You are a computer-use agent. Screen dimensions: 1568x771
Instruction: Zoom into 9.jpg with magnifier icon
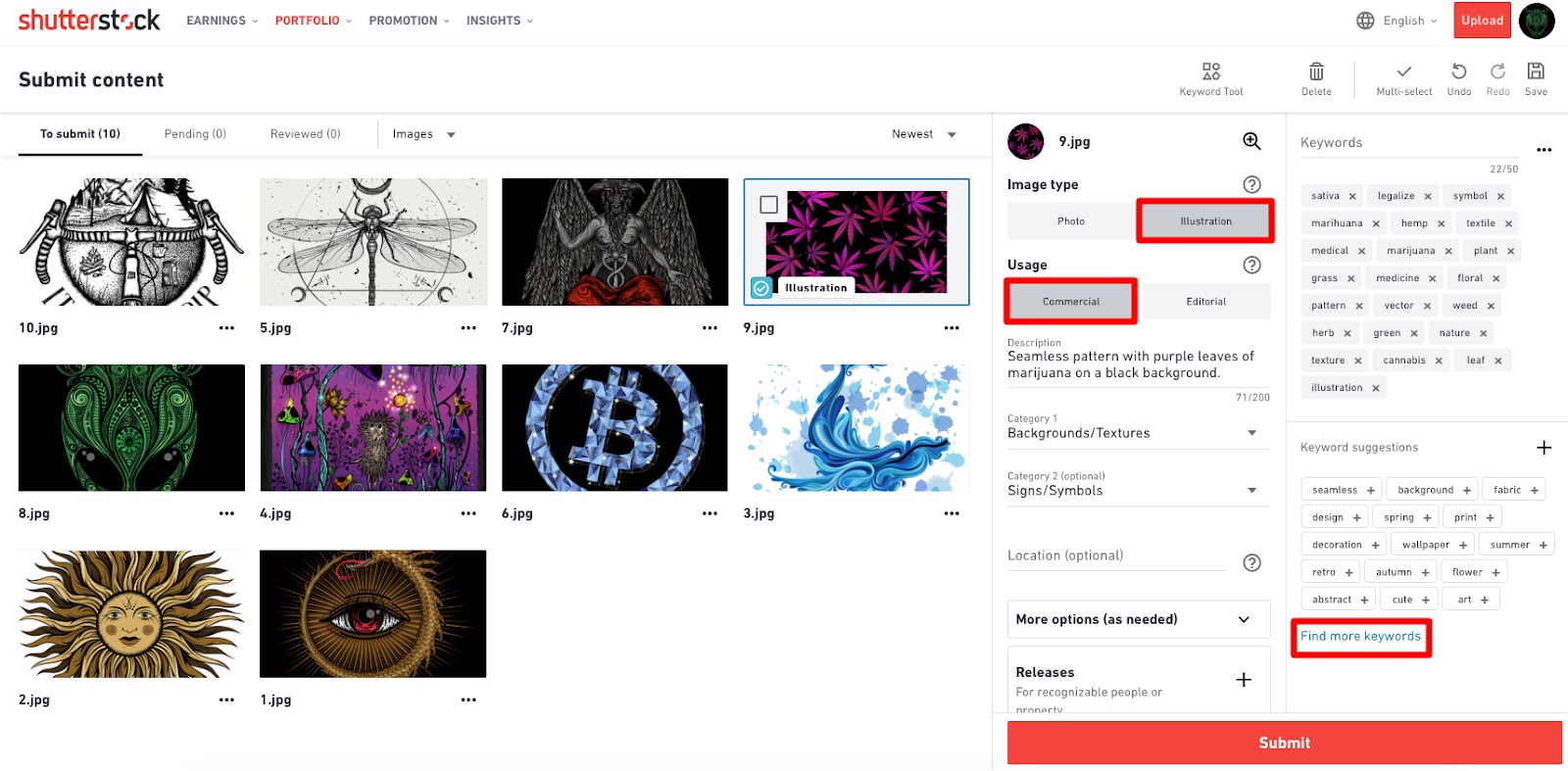pyautogui.click(x=1251, y=141)
